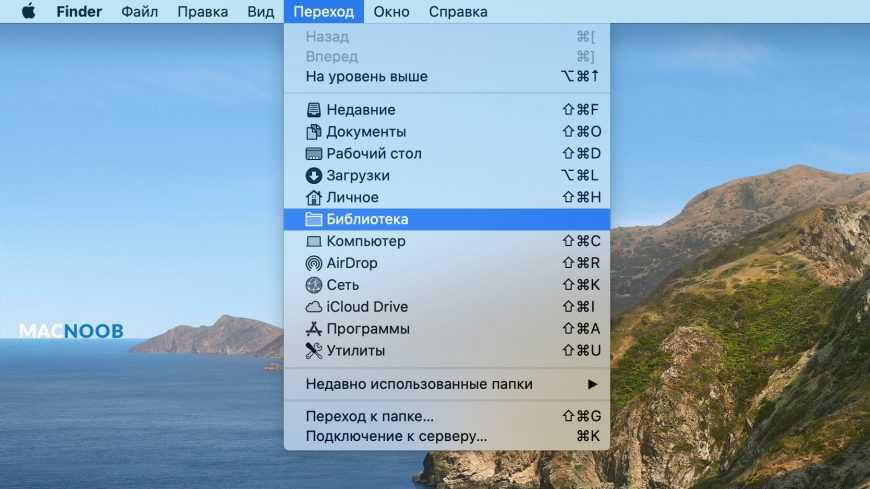The image size is (870, 489).
Task: Click the ⇧⌘G shortcut of Переход к папке
Action: 581,416
